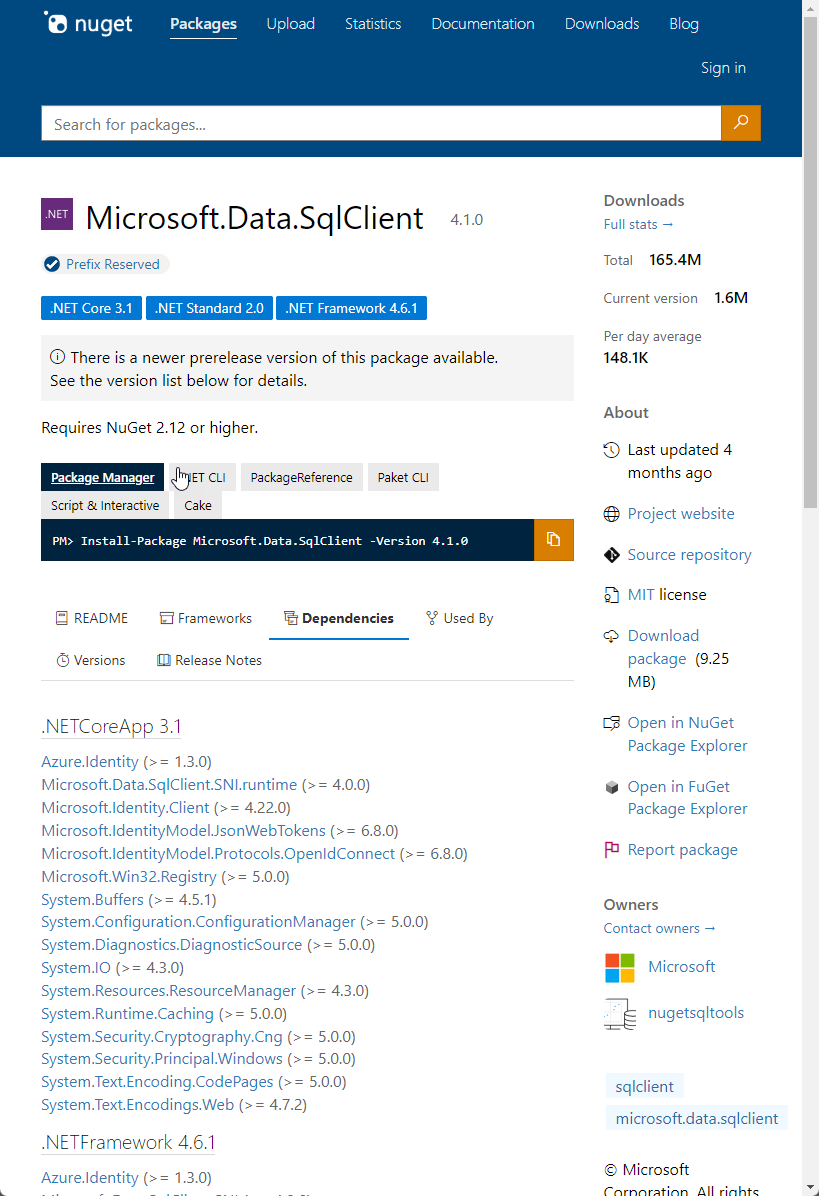Collapse the .NETCoreApp 3.1 dependencies section
819x1196 pixels.
point(110,725)
